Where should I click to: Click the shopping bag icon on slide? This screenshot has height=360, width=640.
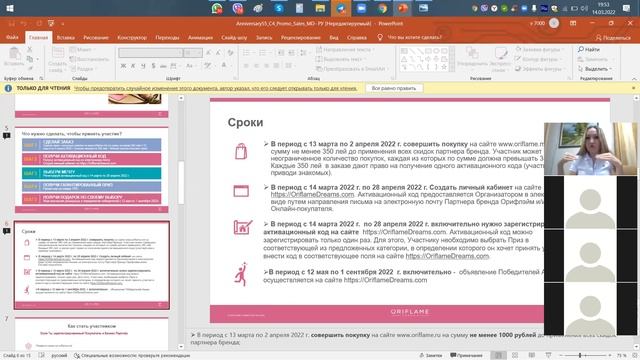click(241, 151)
